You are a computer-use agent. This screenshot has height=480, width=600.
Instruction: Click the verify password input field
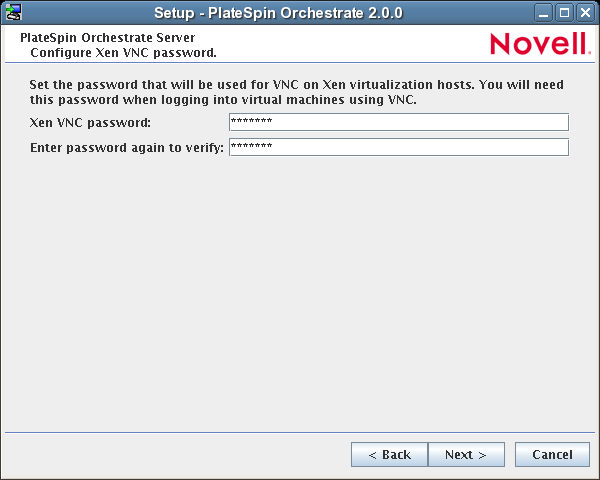pos(398,147)
